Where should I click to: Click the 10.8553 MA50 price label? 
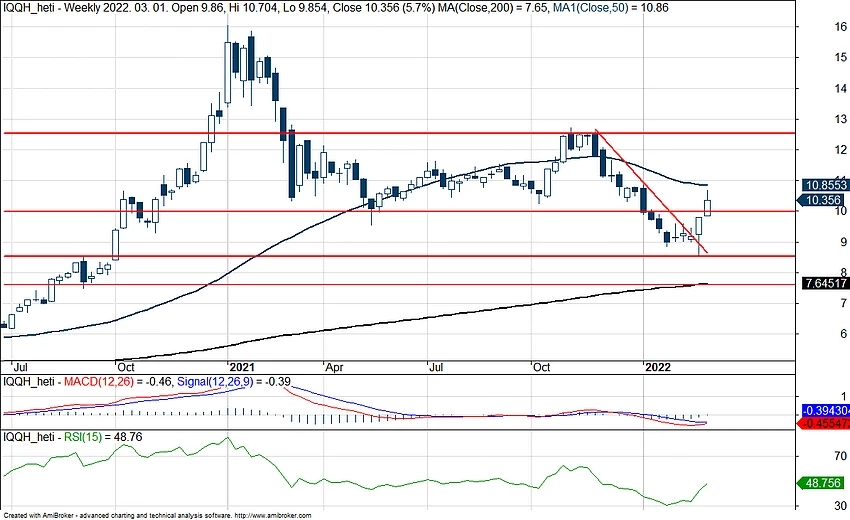coord(825,186)
